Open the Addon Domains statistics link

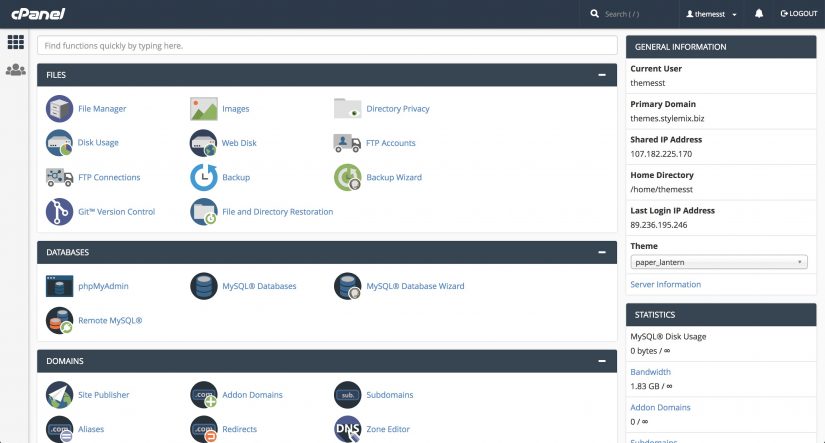coord(660,407)
